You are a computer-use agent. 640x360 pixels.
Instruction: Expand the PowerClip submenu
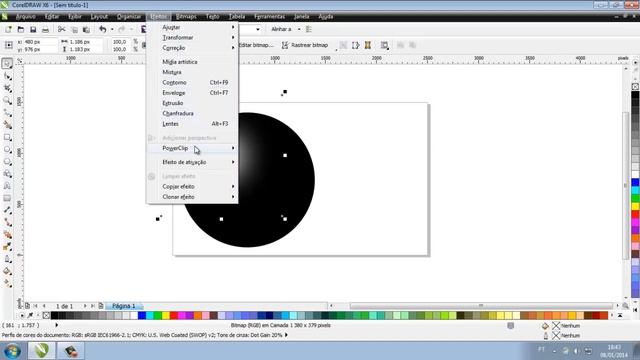(x=192, y=148)
